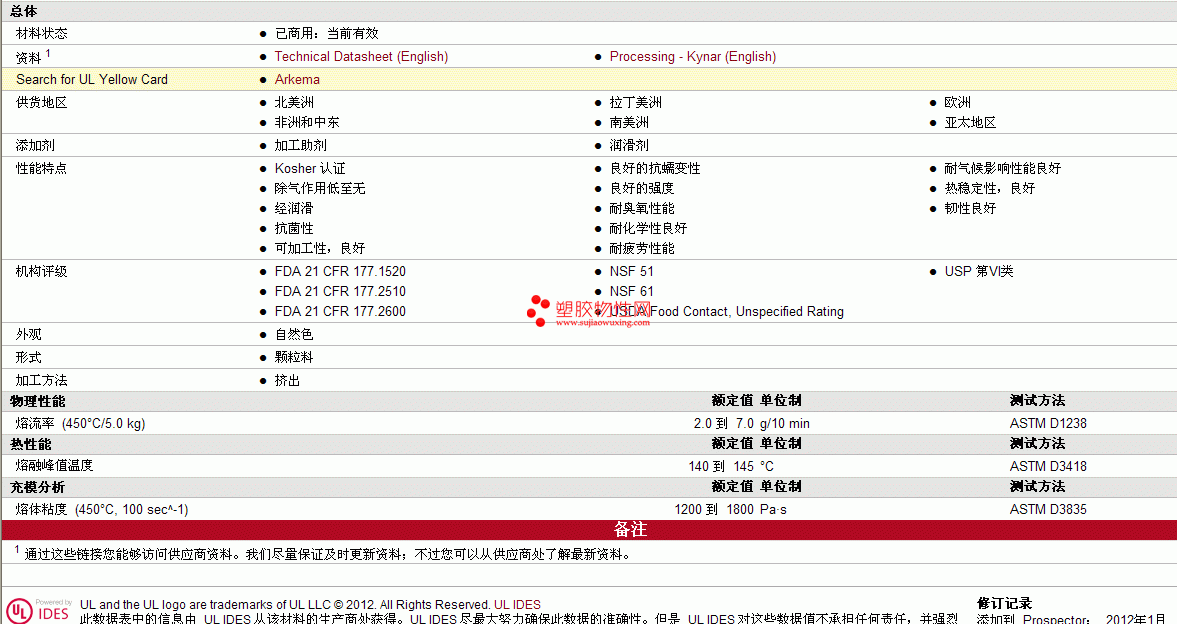Click the 自然色 appearance value
The width and height of the screenshot is (1177, 624).
[294, 335]
